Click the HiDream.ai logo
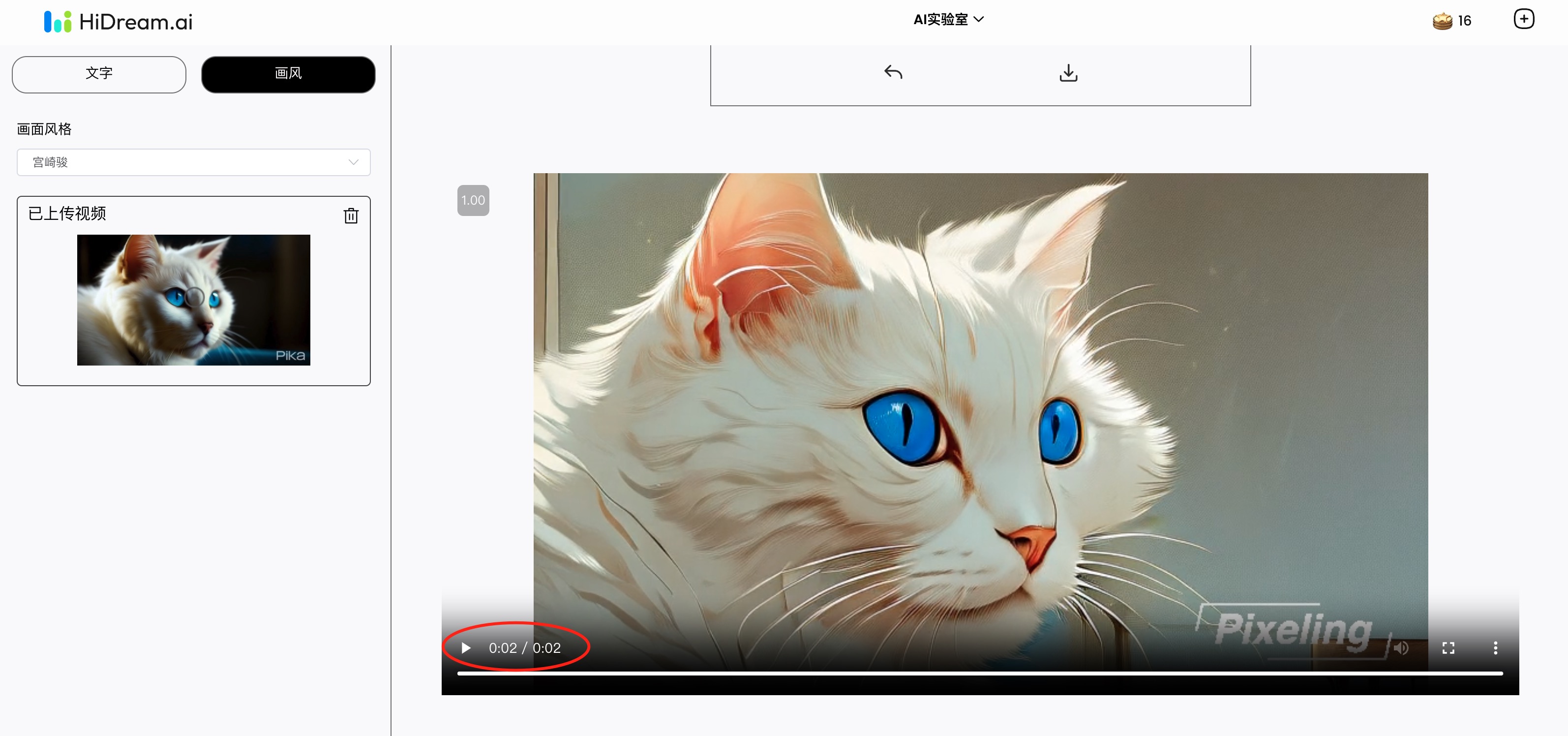Screen dimensions: 1568x736 (x=119, y=22)
